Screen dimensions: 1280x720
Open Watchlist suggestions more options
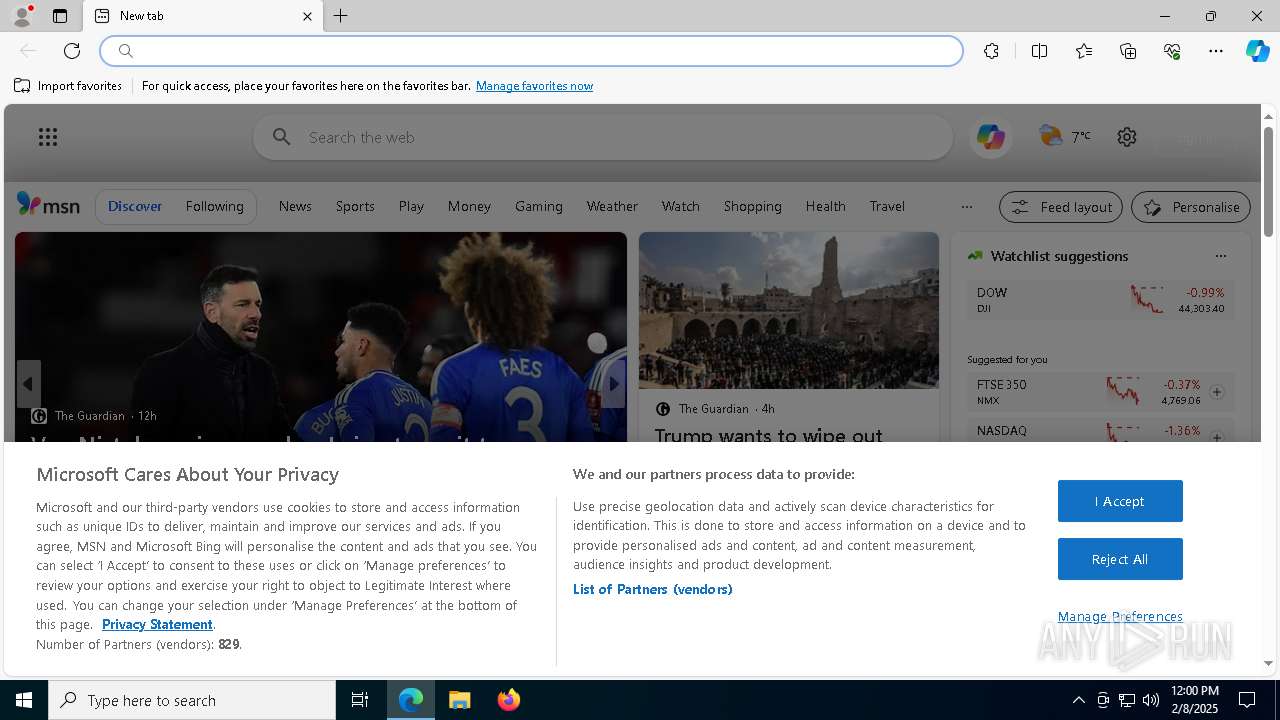1220,256
